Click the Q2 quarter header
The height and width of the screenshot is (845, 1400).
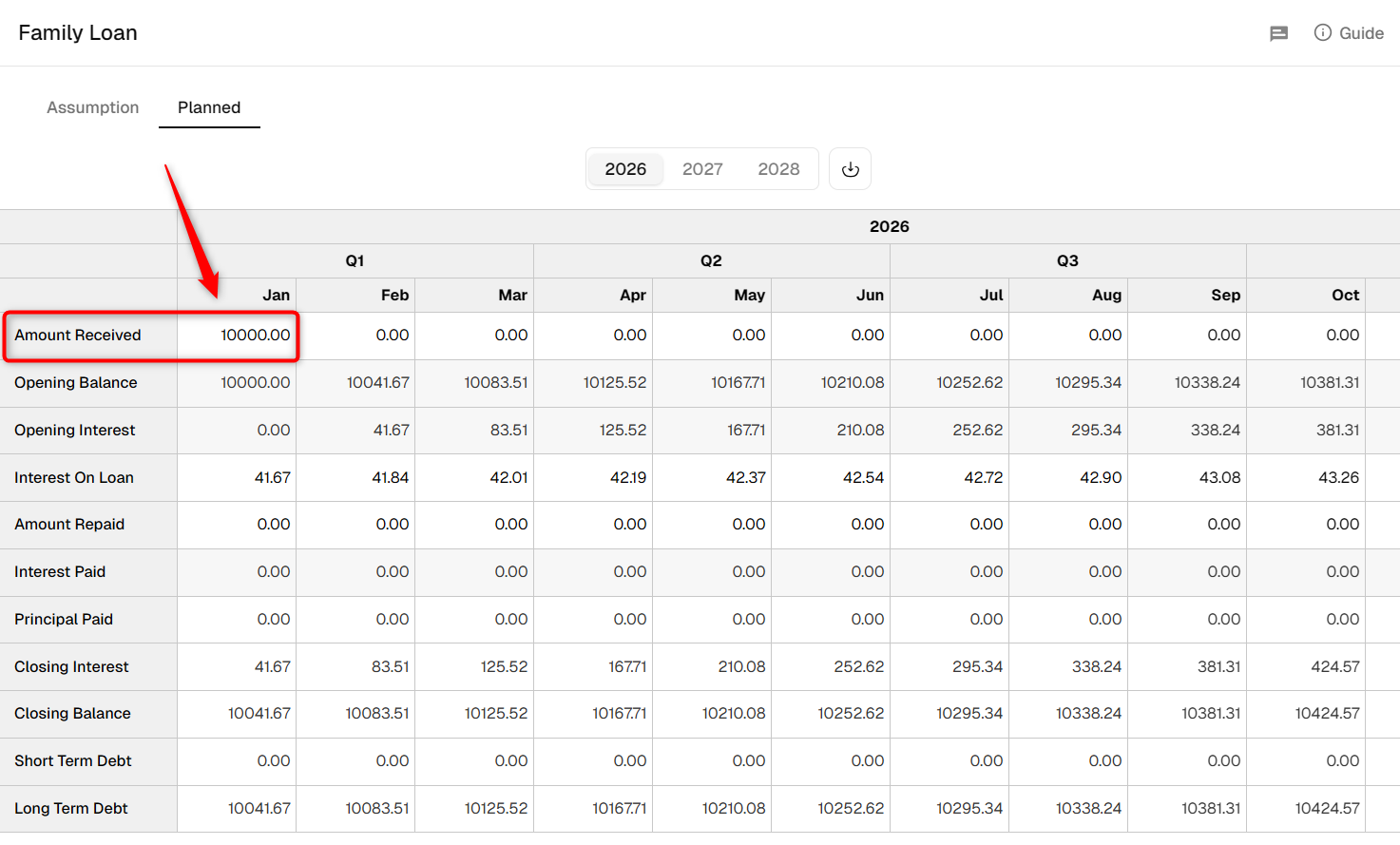pyautogui.click(x=712, y=261)
